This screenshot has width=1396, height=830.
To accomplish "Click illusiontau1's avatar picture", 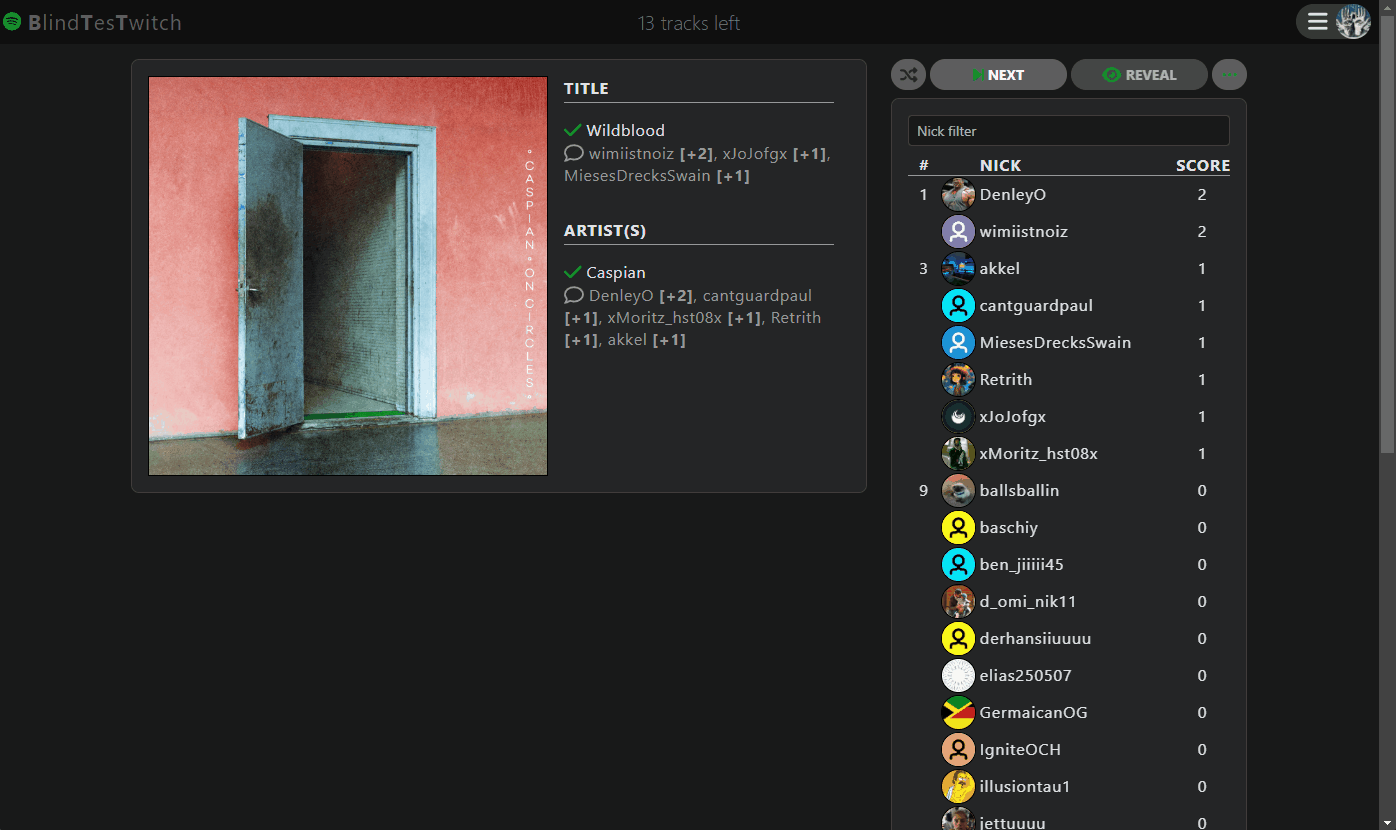I will click(958, 787).
